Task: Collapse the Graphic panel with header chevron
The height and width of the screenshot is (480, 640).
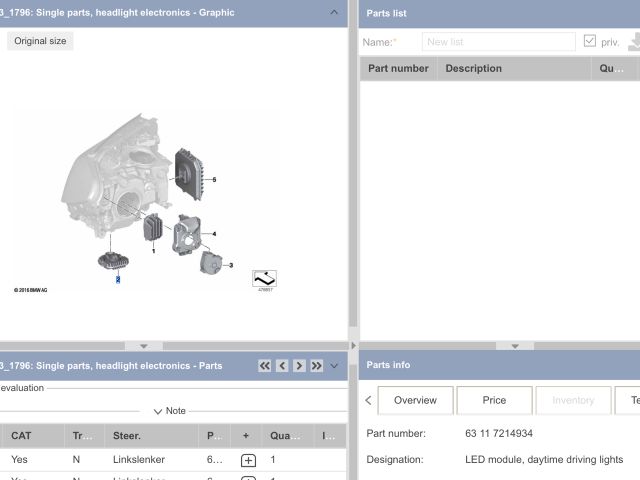Action: point(334,13)
